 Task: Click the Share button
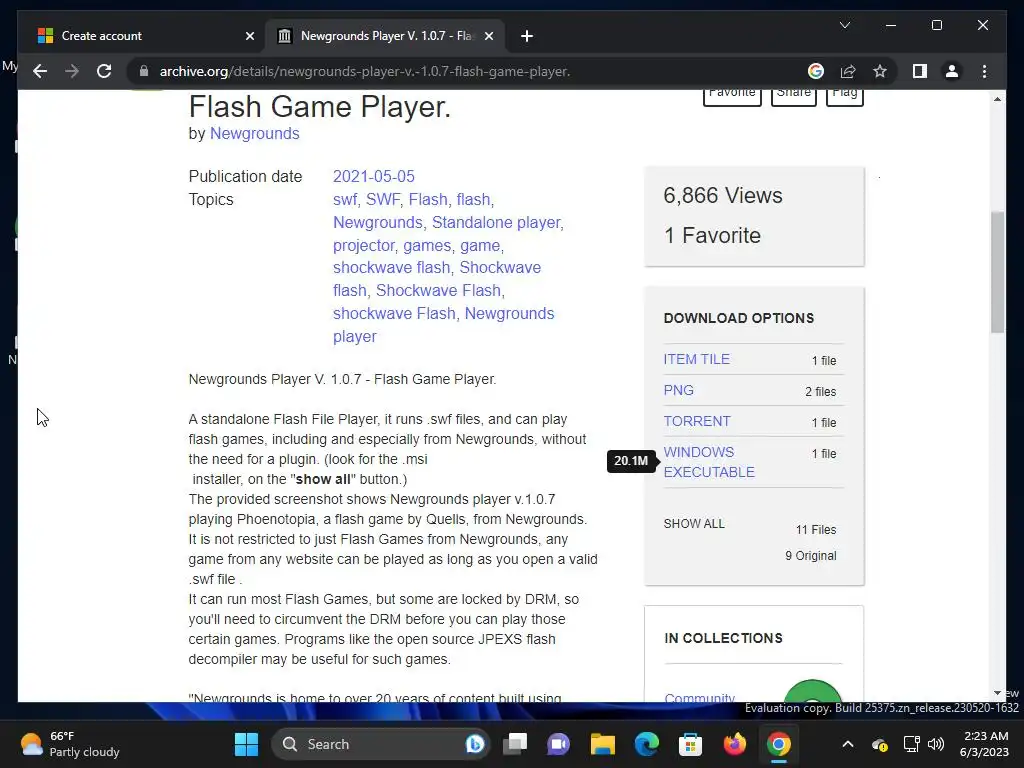click(x=793, y=95)
